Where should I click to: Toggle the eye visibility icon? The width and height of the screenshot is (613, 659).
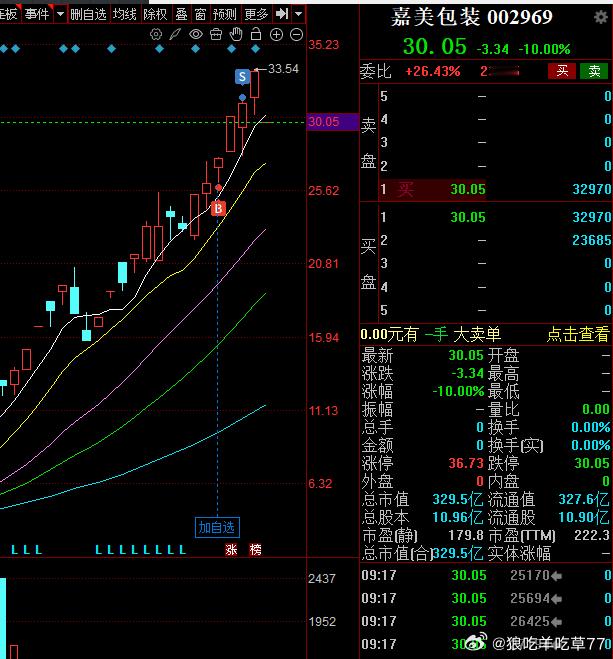coord(196,34)
